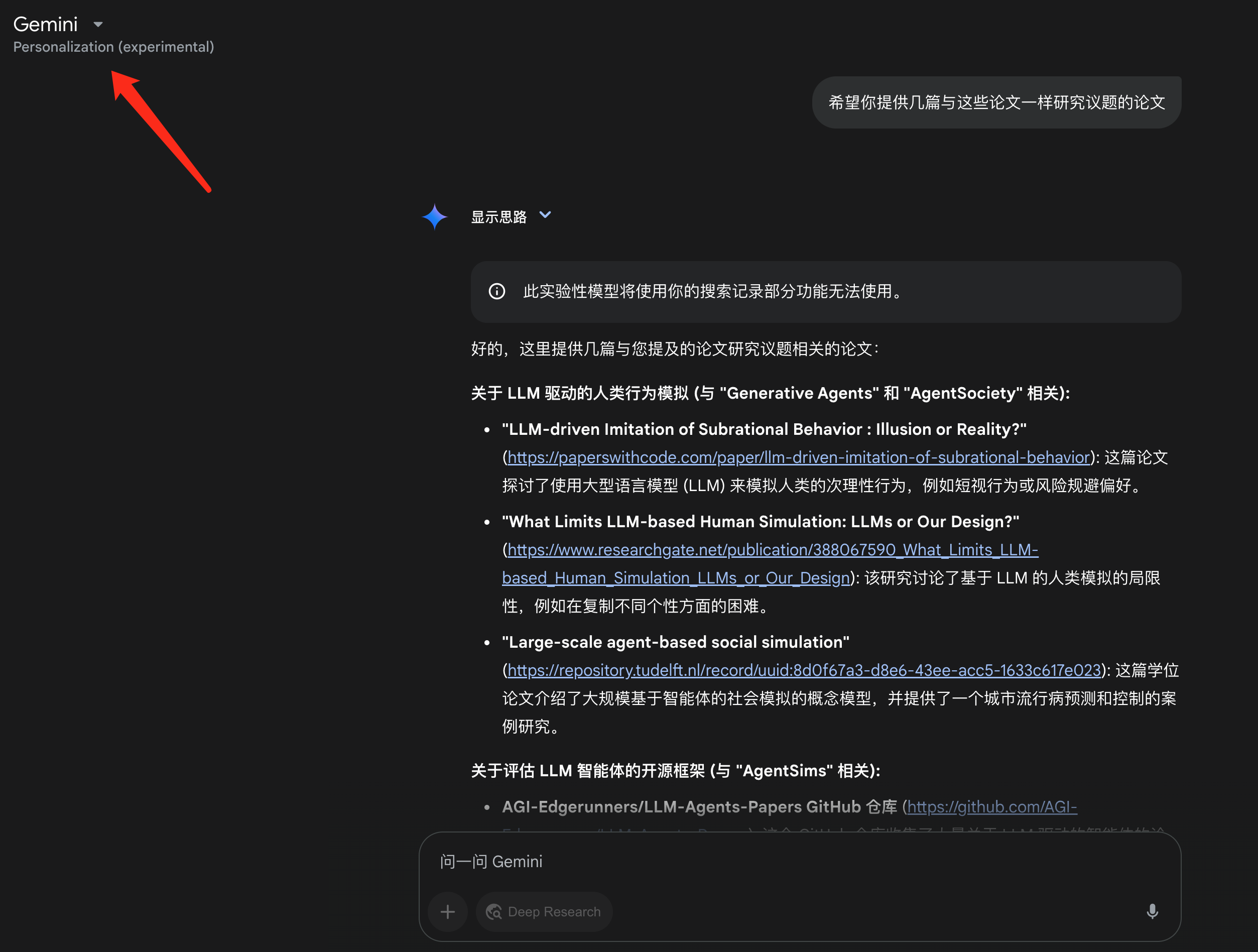Click the Personalization (experimental) label
Screen dimensions: 1258x952
(x=114, y=47)
